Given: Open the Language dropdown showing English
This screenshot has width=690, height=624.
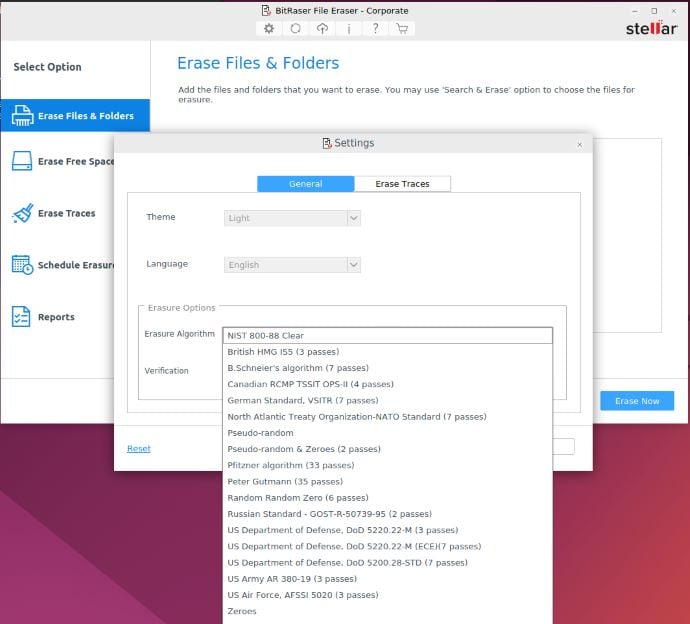Looking at the screenshot, I should (292, 265).
